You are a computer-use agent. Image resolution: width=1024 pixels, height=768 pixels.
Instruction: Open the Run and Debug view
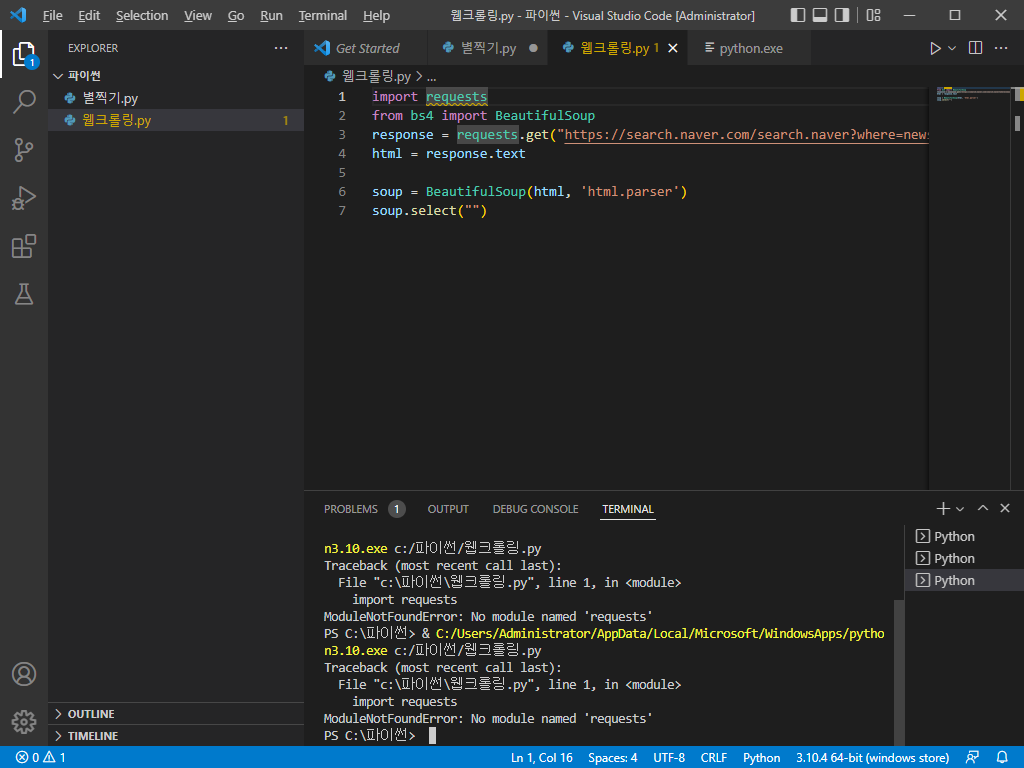coord(24,198)
